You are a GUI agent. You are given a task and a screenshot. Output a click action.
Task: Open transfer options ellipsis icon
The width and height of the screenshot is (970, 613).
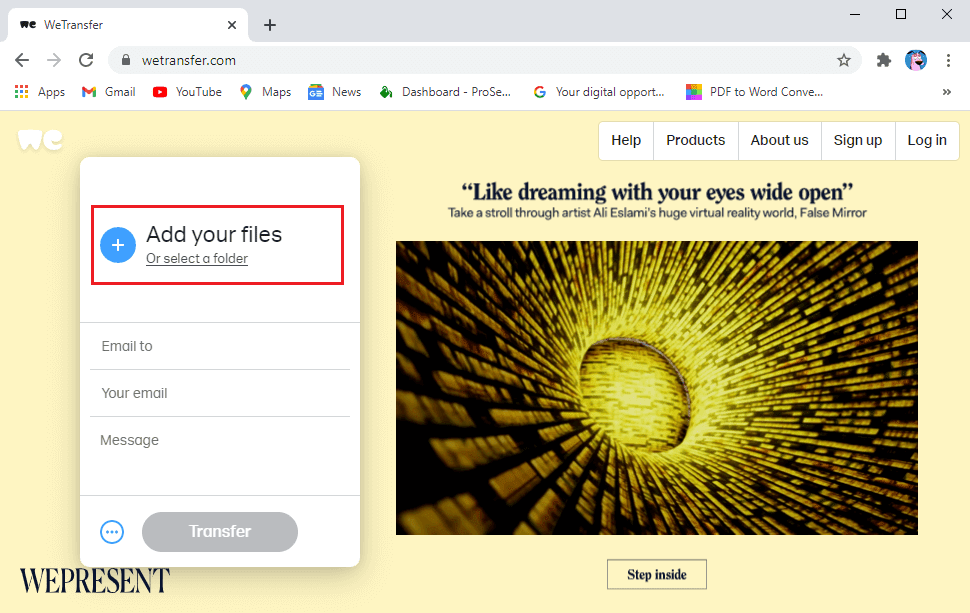pos(112,532)
